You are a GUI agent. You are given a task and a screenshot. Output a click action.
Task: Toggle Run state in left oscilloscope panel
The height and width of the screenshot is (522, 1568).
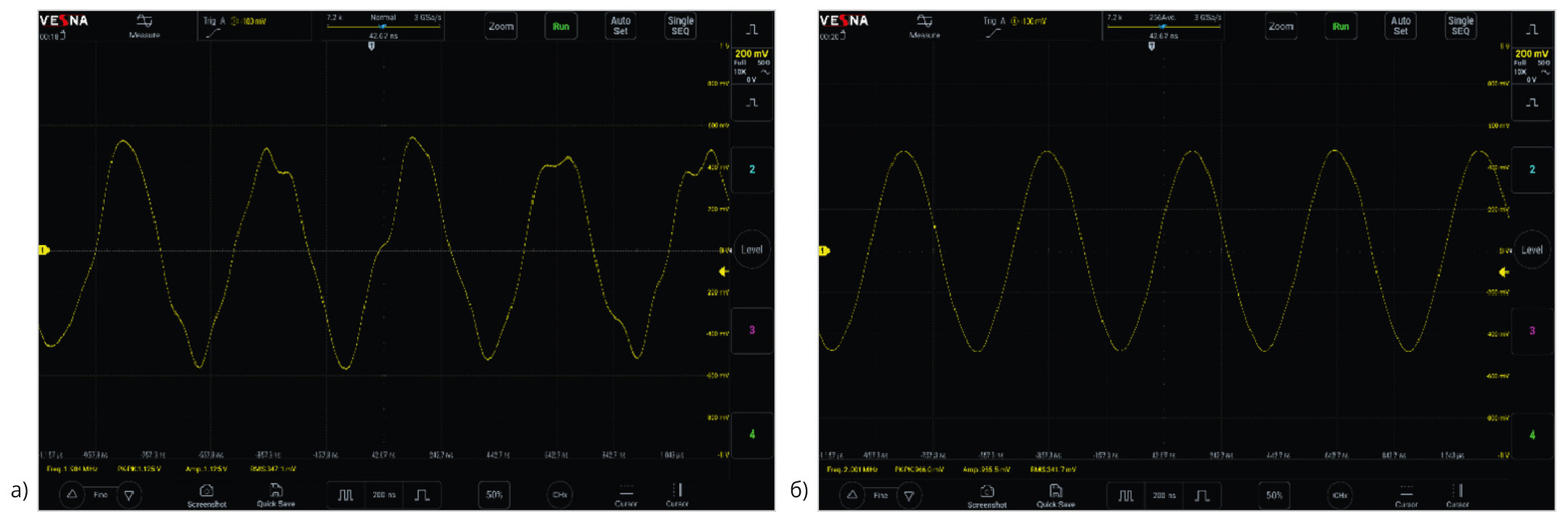[x=561, y=26]
